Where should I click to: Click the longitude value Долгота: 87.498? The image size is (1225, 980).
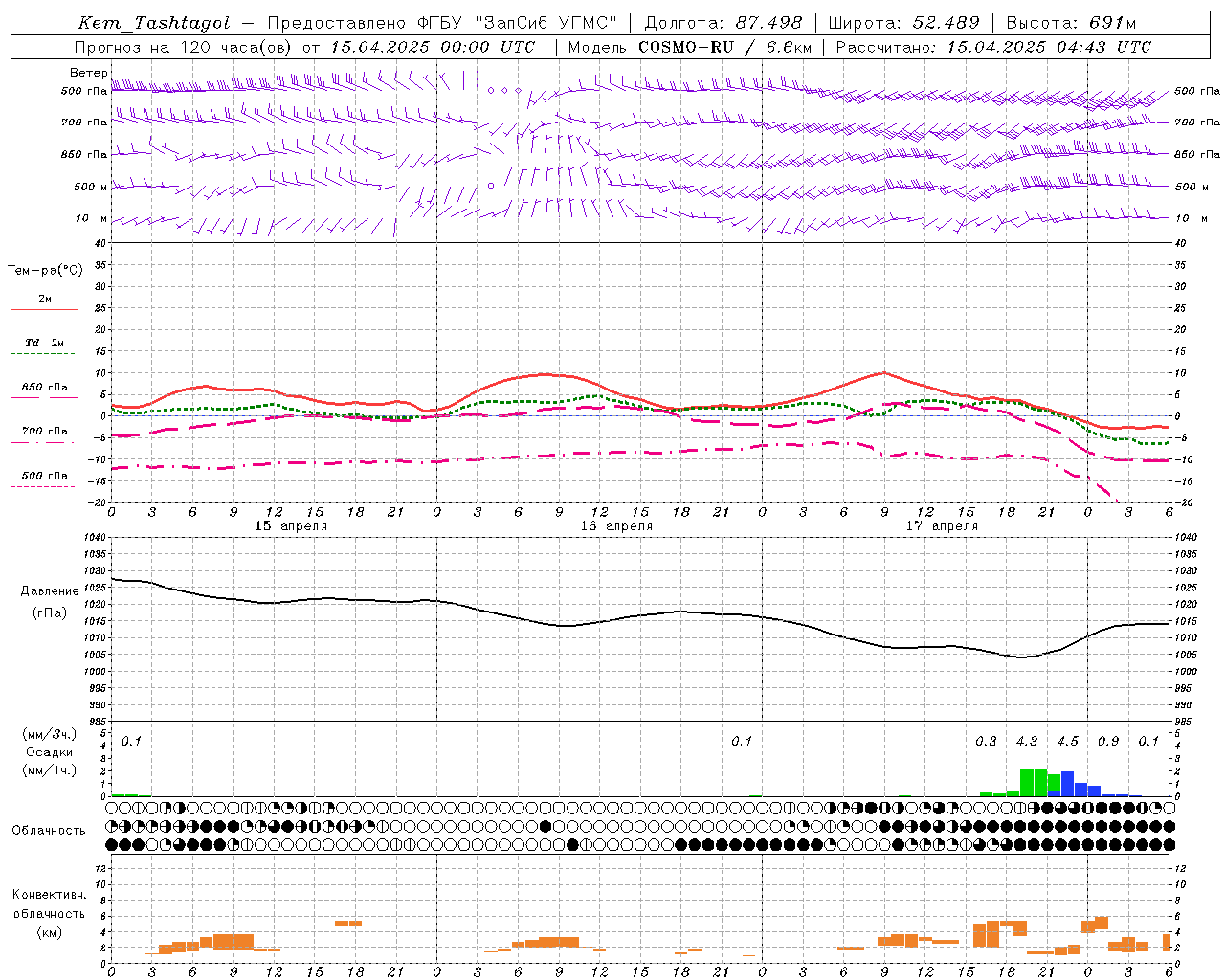(x=724, y=23)
